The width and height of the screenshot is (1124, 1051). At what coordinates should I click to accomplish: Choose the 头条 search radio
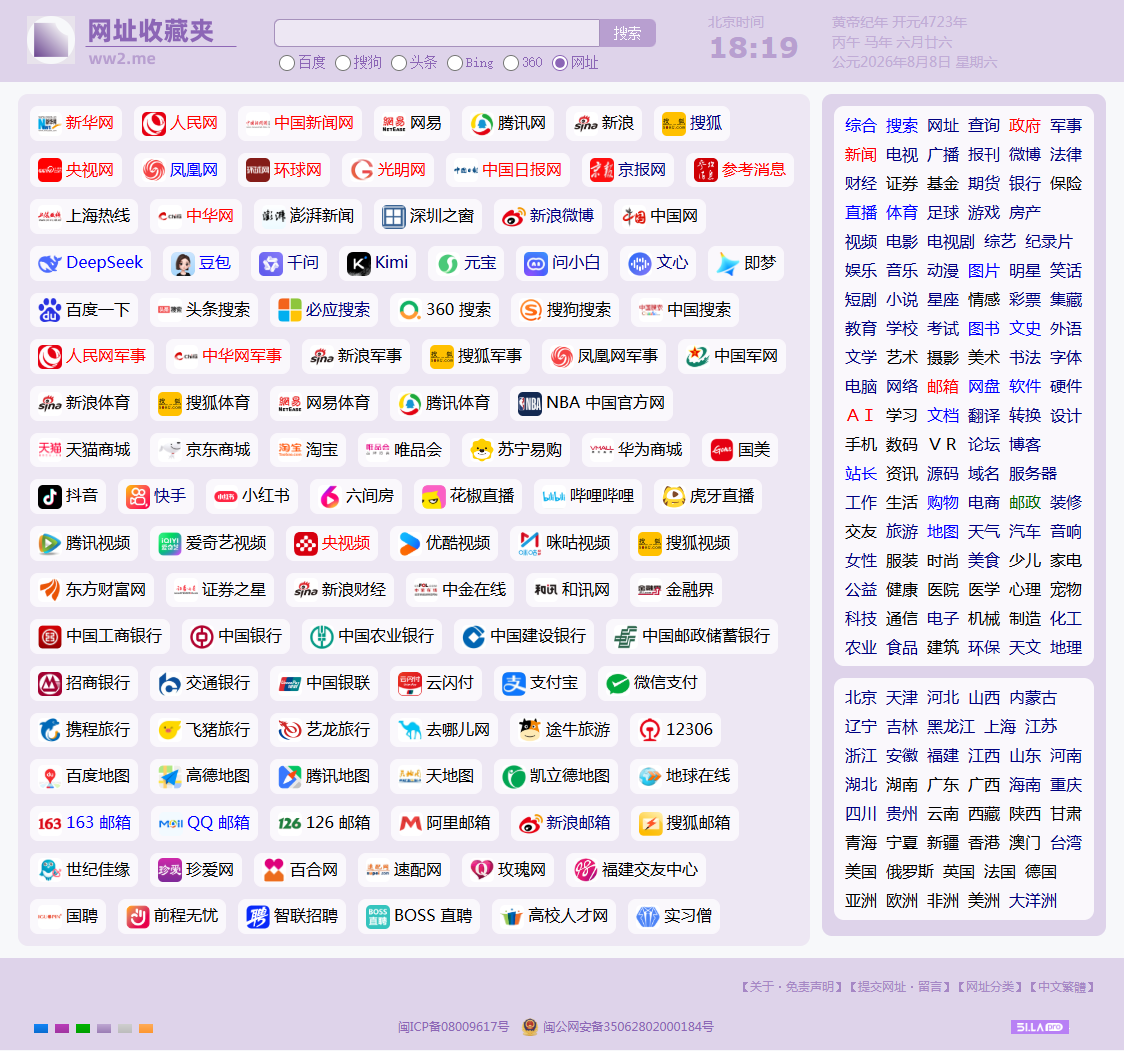click(x=399, y=63)
